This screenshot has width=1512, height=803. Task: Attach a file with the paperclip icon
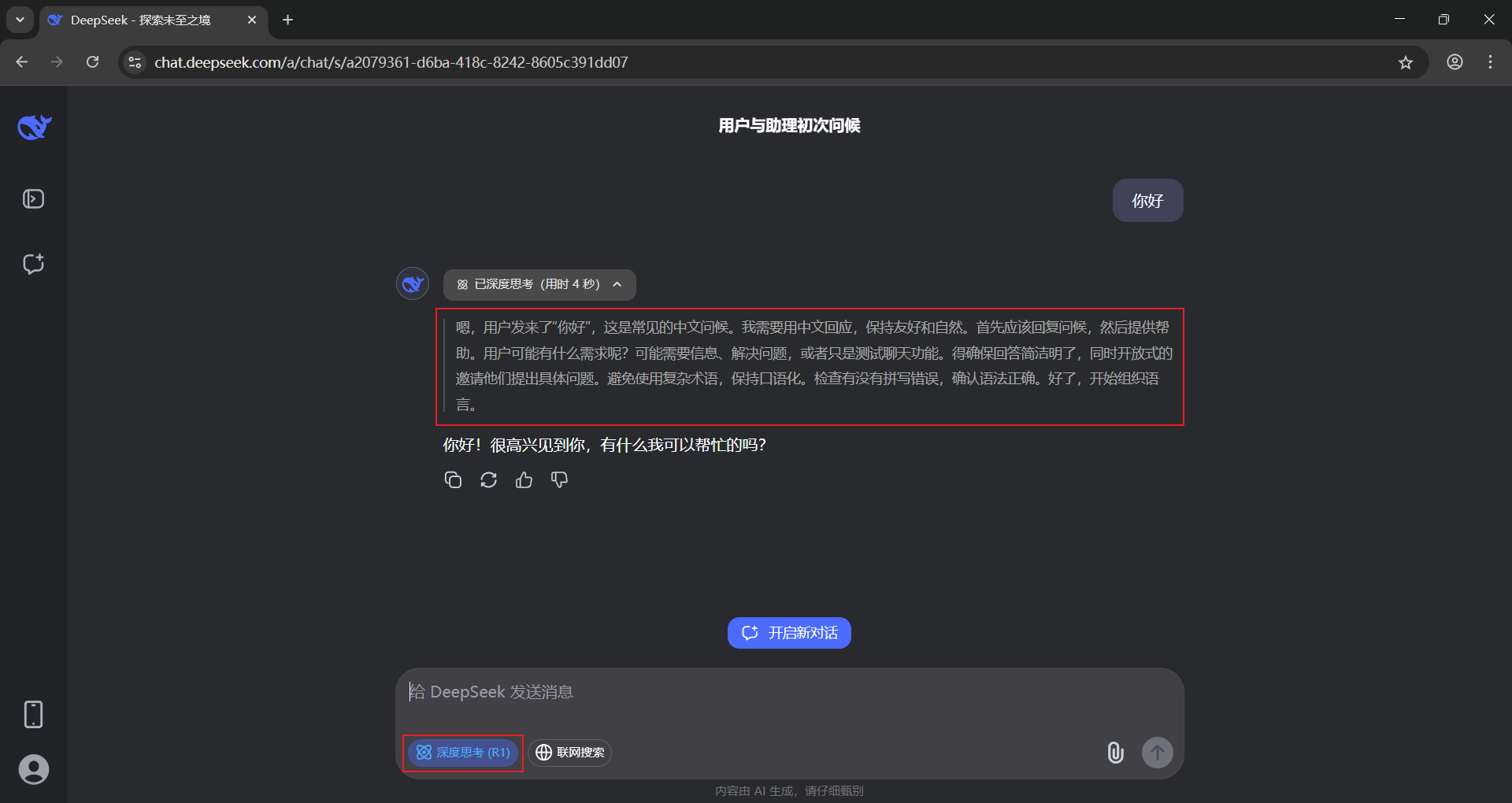[1115, 753]
